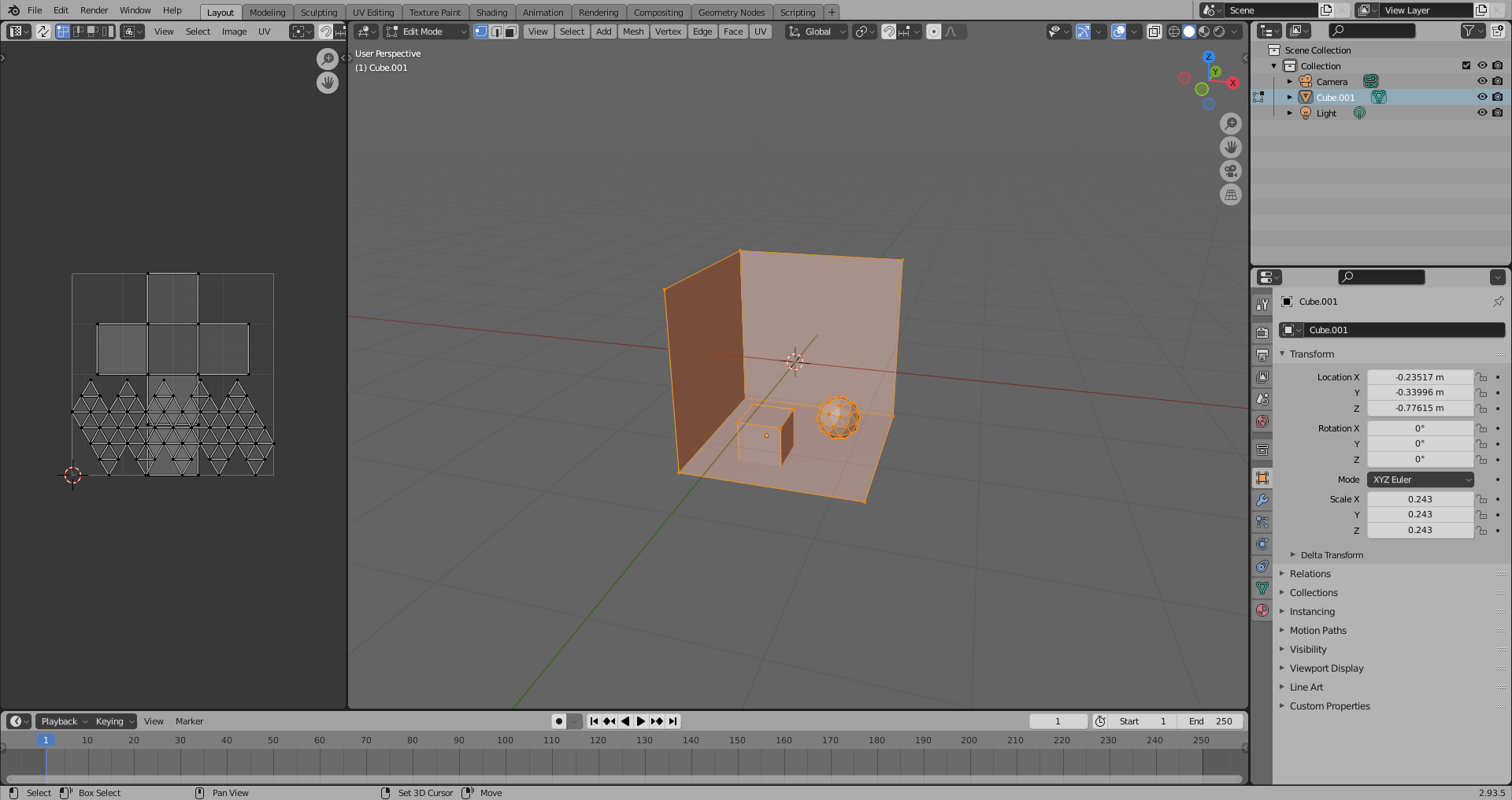Open the XYZ Euler rotation mode dropdown
This screenshot has width=1512, height=800.
pyautogui.click(x=1421, y=480)
